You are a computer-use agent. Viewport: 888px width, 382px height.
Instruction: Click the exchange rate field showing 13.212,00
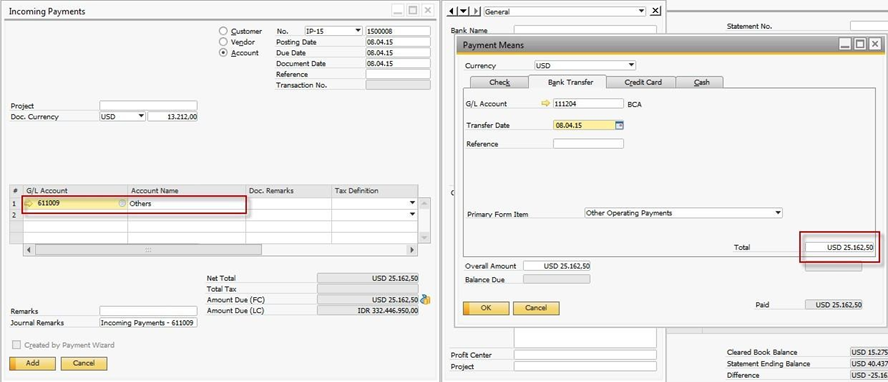173,117
